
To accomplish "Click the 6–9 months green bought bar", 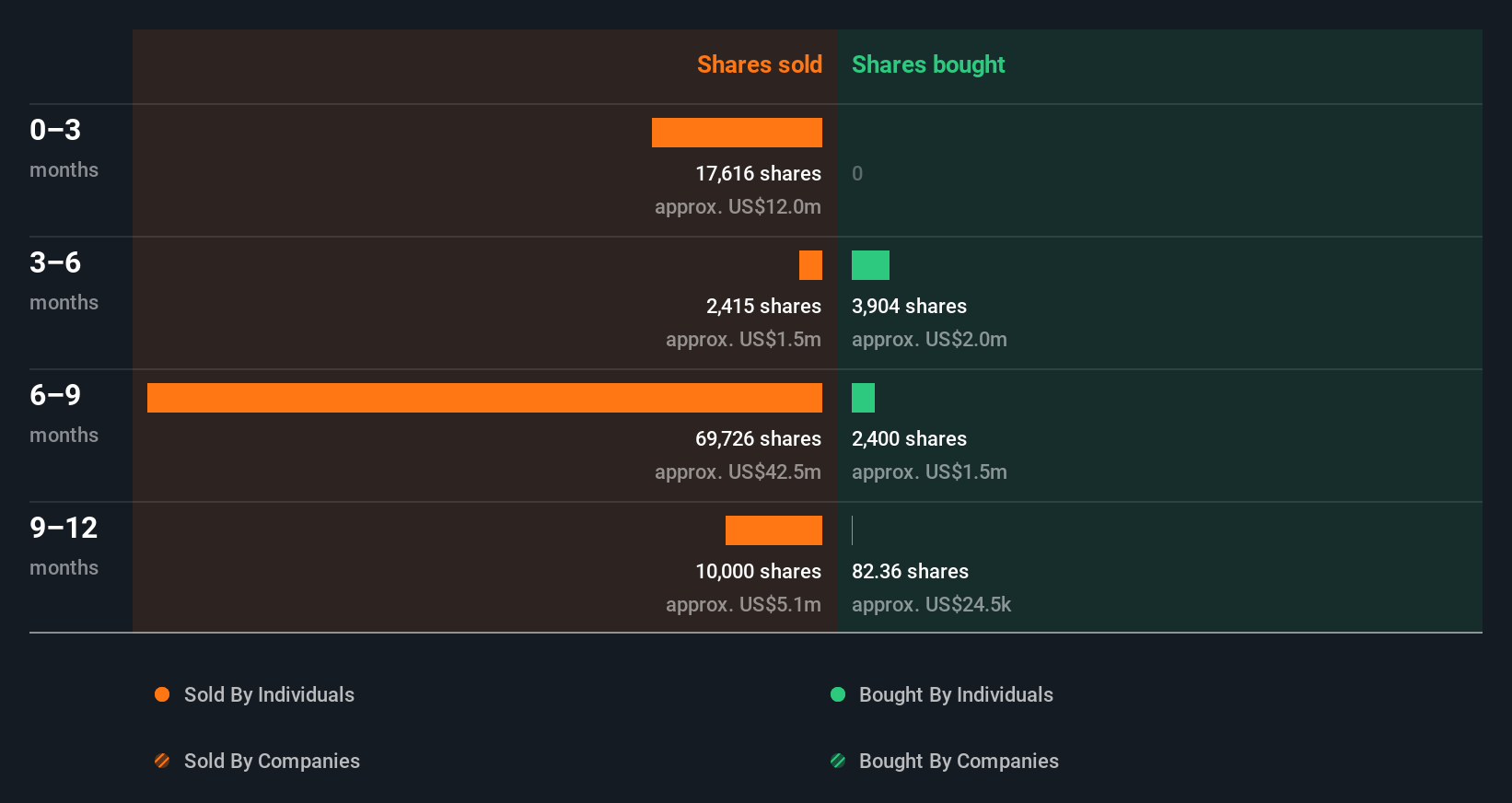I will [x=863, y=398].
